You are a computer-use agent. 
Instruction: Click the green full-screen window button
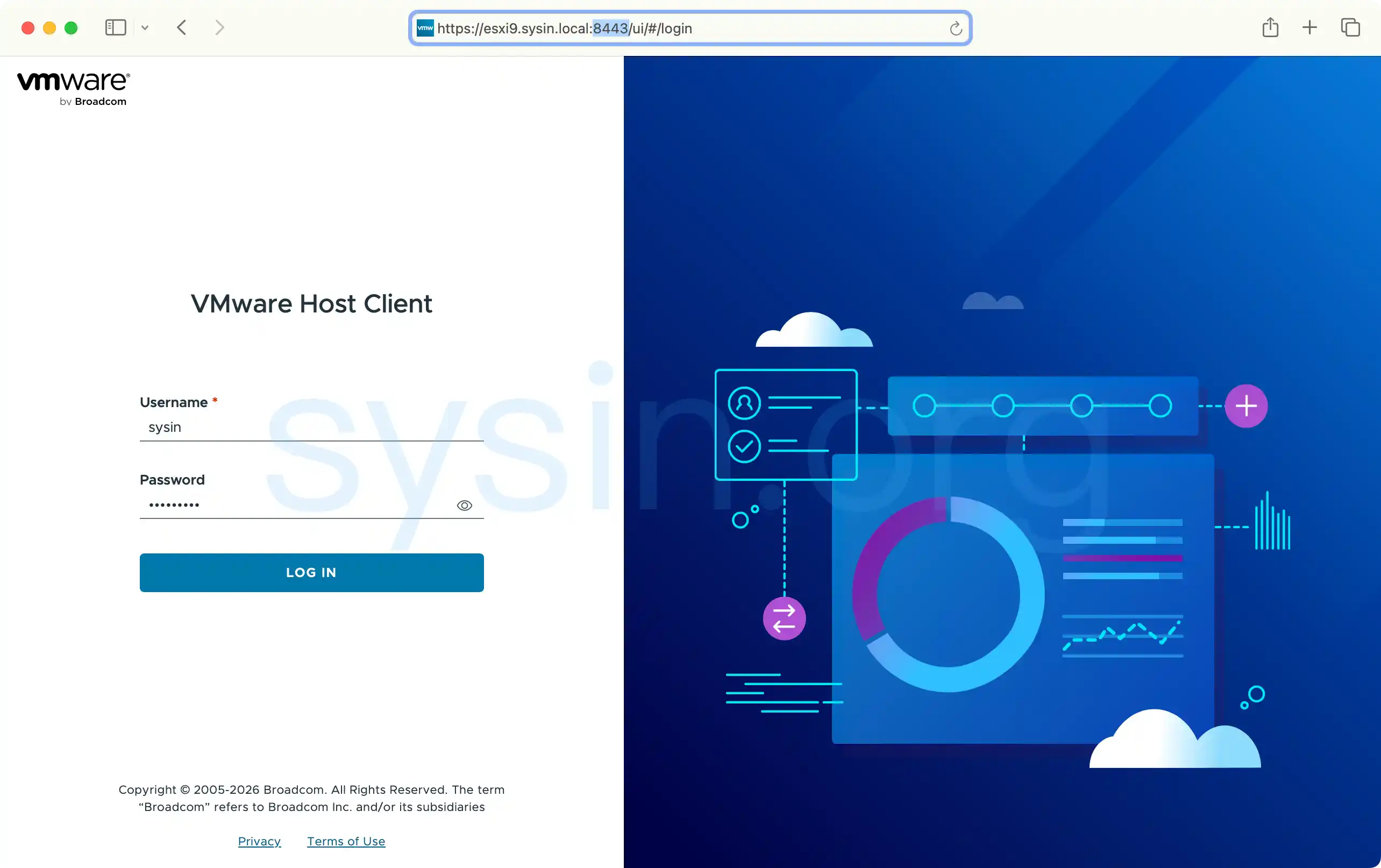[71, 27]
